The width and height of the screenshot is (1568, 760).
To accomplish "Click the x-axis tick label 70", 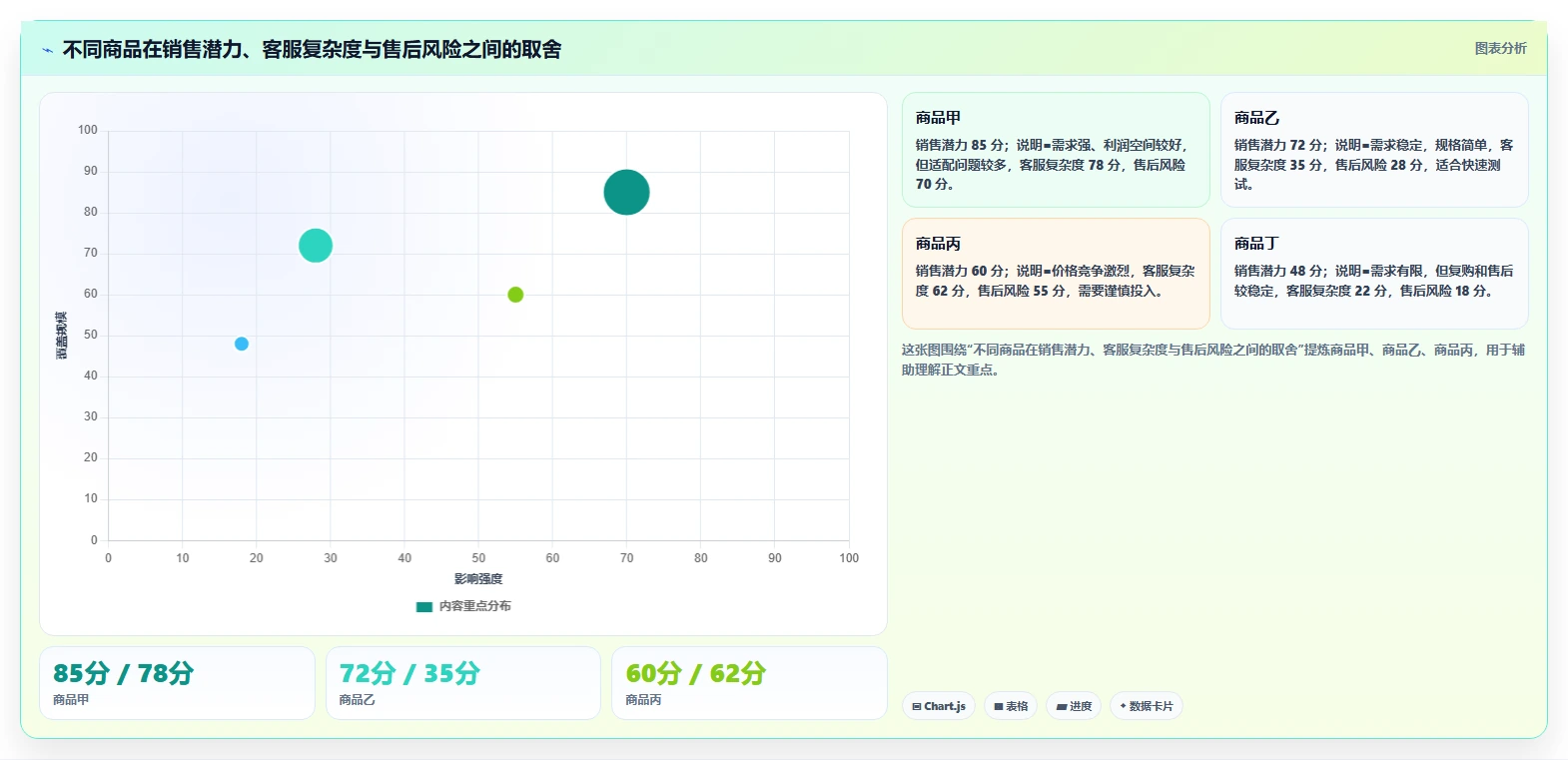I will coord(626,558).
